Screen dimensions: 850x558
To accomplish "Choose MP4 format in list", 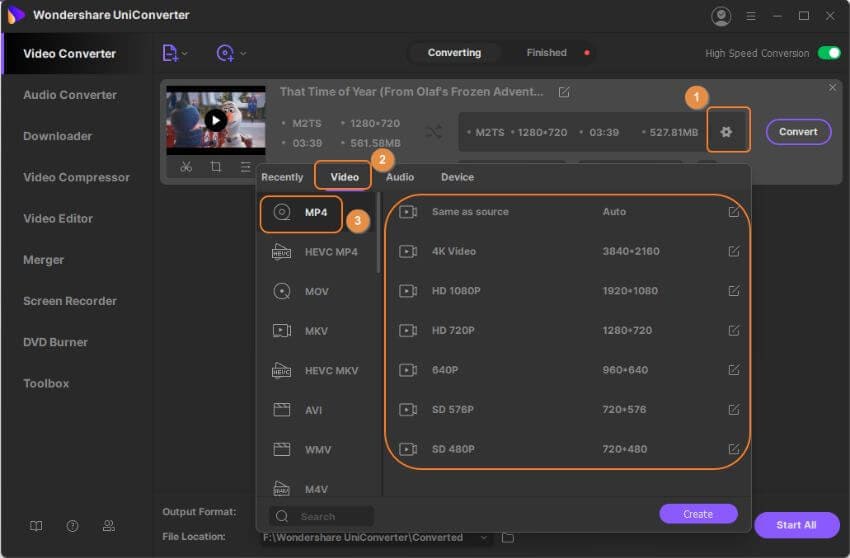I will click(x=317, y=213).
